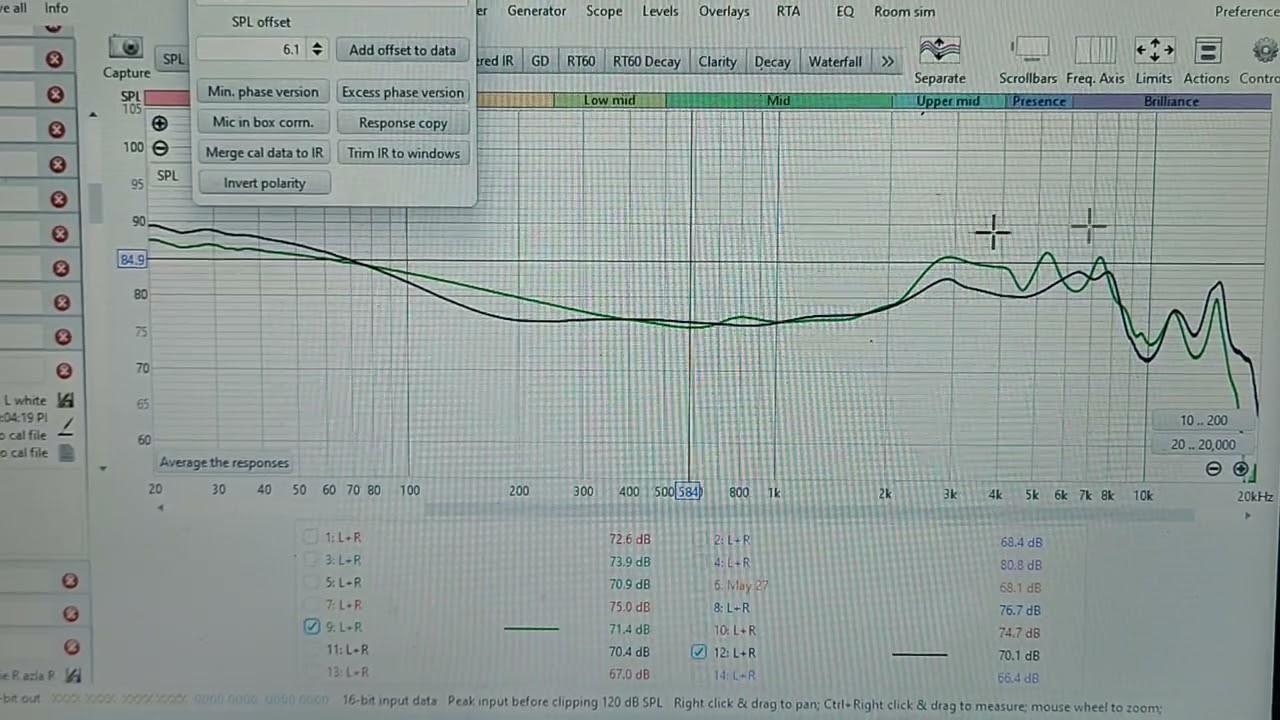Toggle the Scrollbars icon

pos(1028,50)
